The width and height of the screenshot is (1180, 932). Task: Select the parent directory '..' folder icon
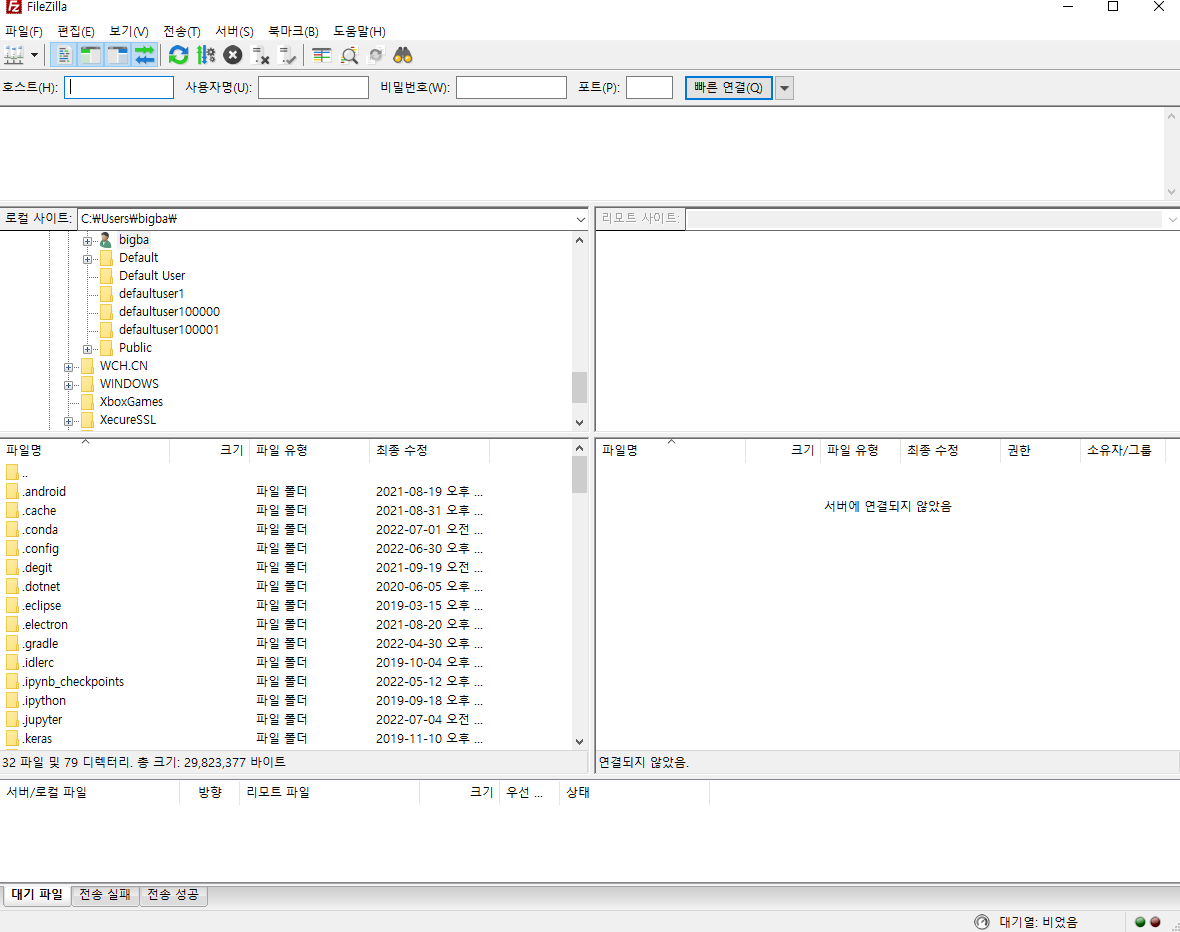[12, 473]
